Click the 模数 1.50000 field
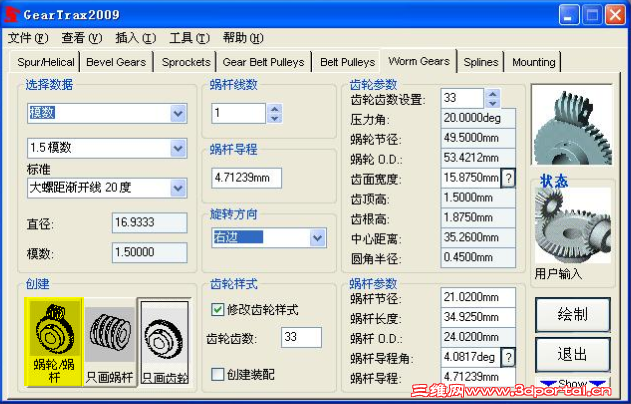Screen dimensions: 631x404 coord(149,253)
